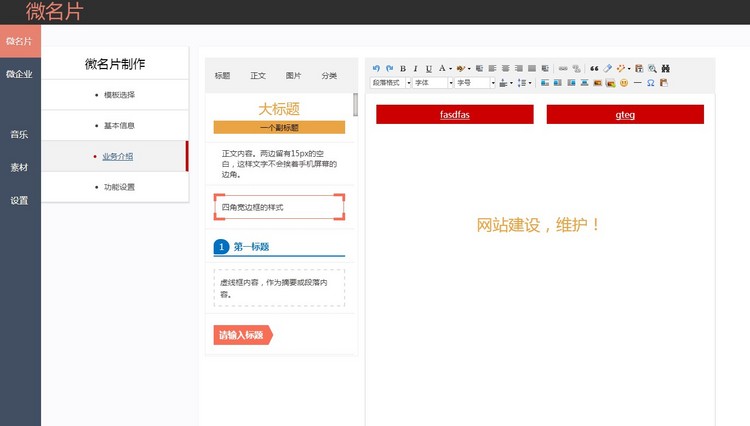Set image float to right
The width and height of the screenshot is (750, 426).
click(571, 83)
